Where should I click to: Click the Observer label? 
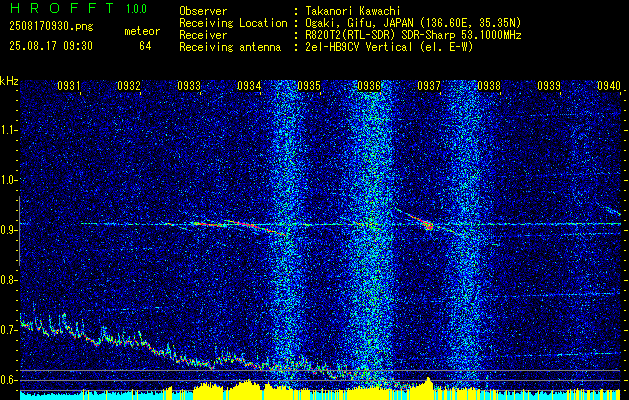click(x=203, y=11)
